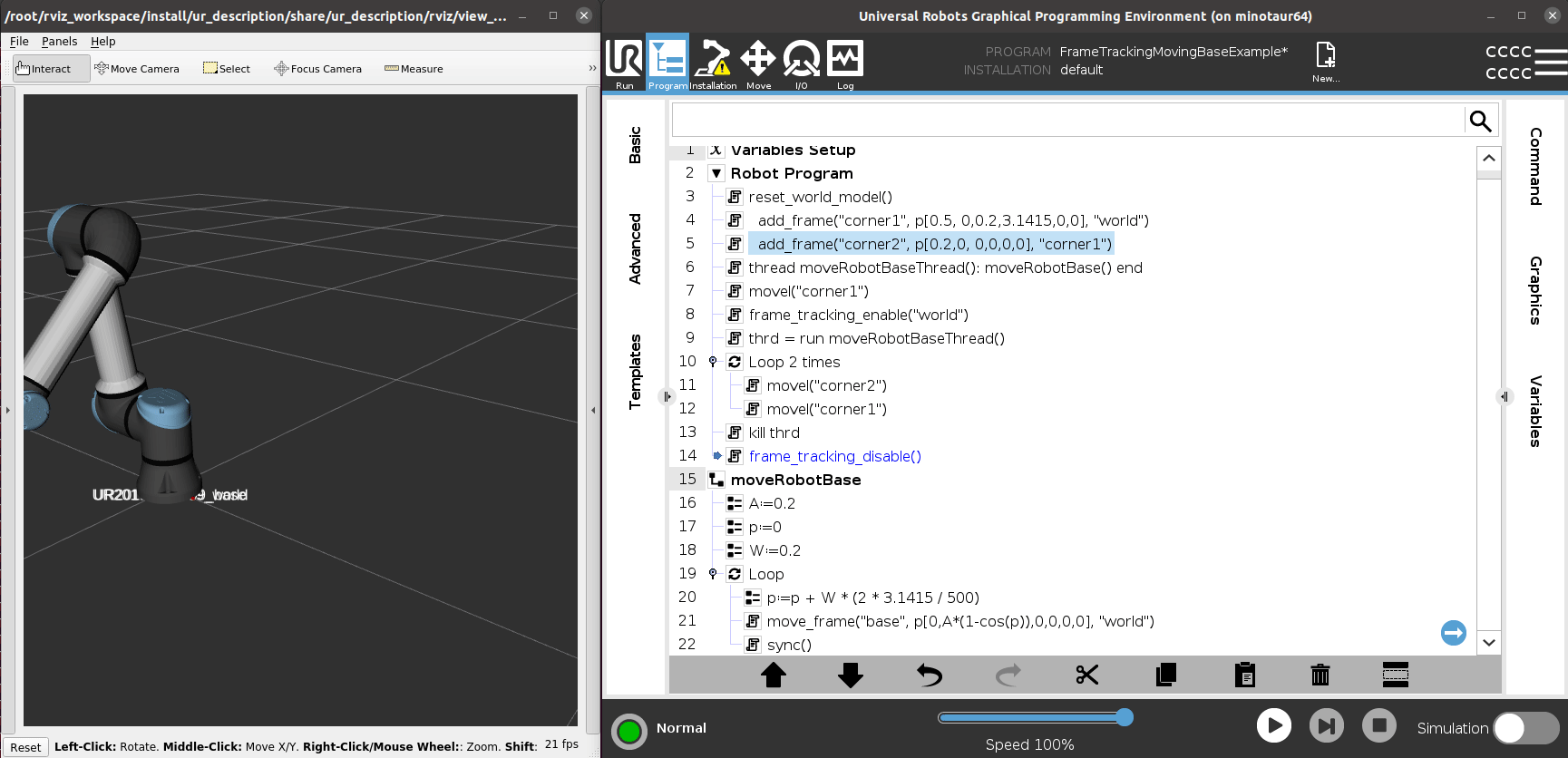1568x758 pixels.
Task: Open the Installation tab icon
Action: 713,63
